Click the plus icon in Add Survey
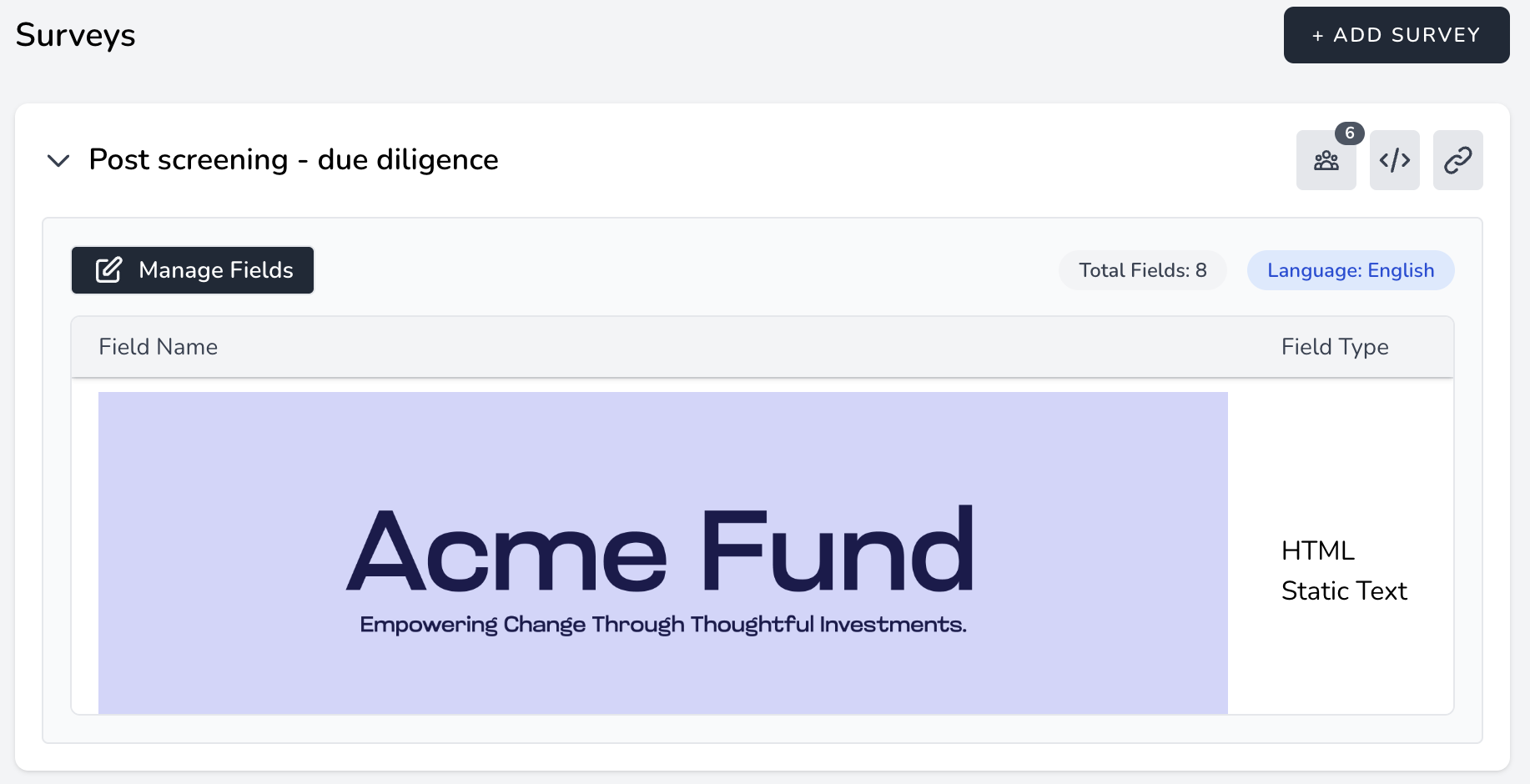Screen dimensions: 1530x784 tap(1318, 36)
